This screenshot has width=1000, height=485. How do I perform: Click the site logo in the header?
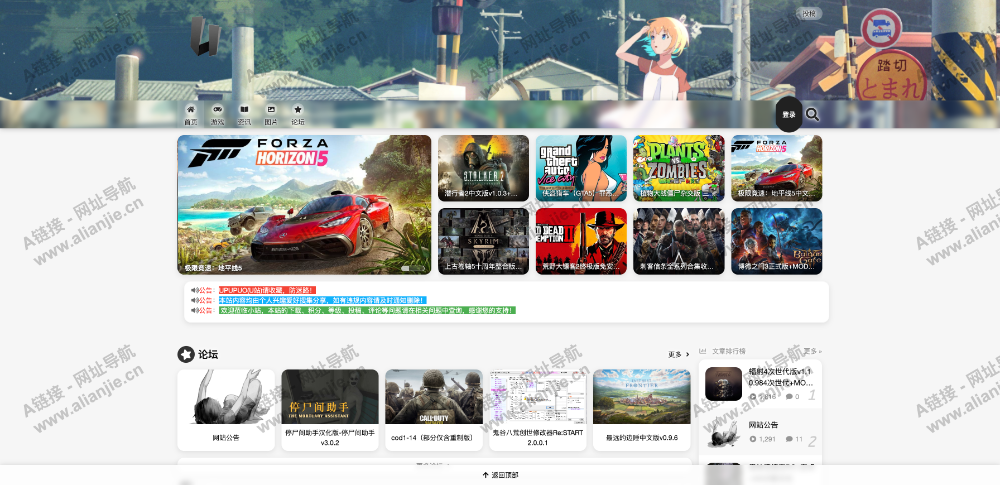[204, 36]
